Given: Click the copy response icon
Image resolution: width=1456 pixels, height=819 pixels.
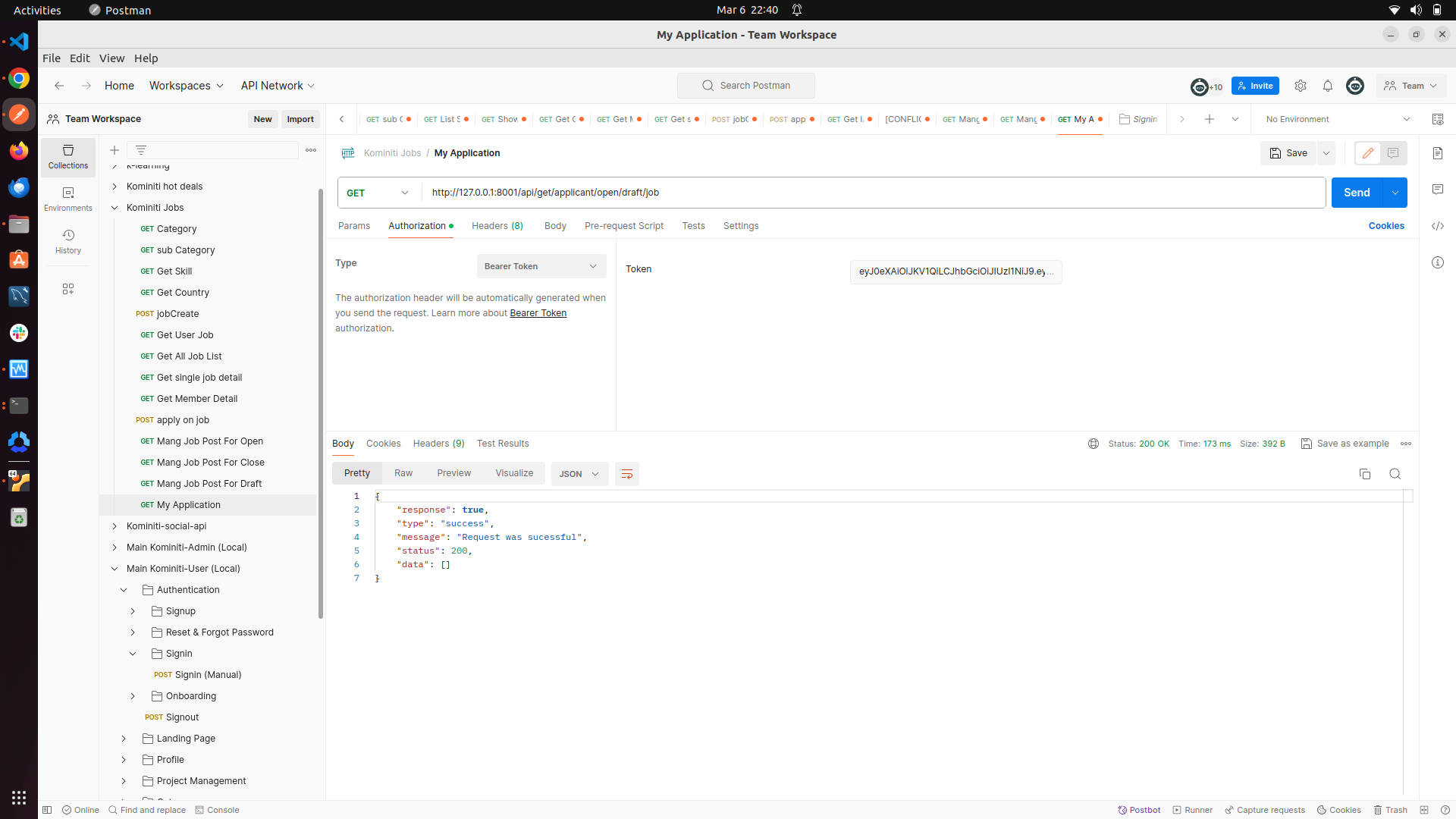Looking at the screenshot, I should (1364, 474).
